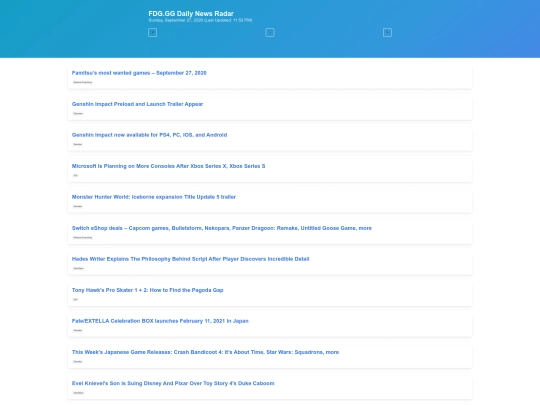Click source tag under Microsoft More Consoles headline

coord(75,175)
